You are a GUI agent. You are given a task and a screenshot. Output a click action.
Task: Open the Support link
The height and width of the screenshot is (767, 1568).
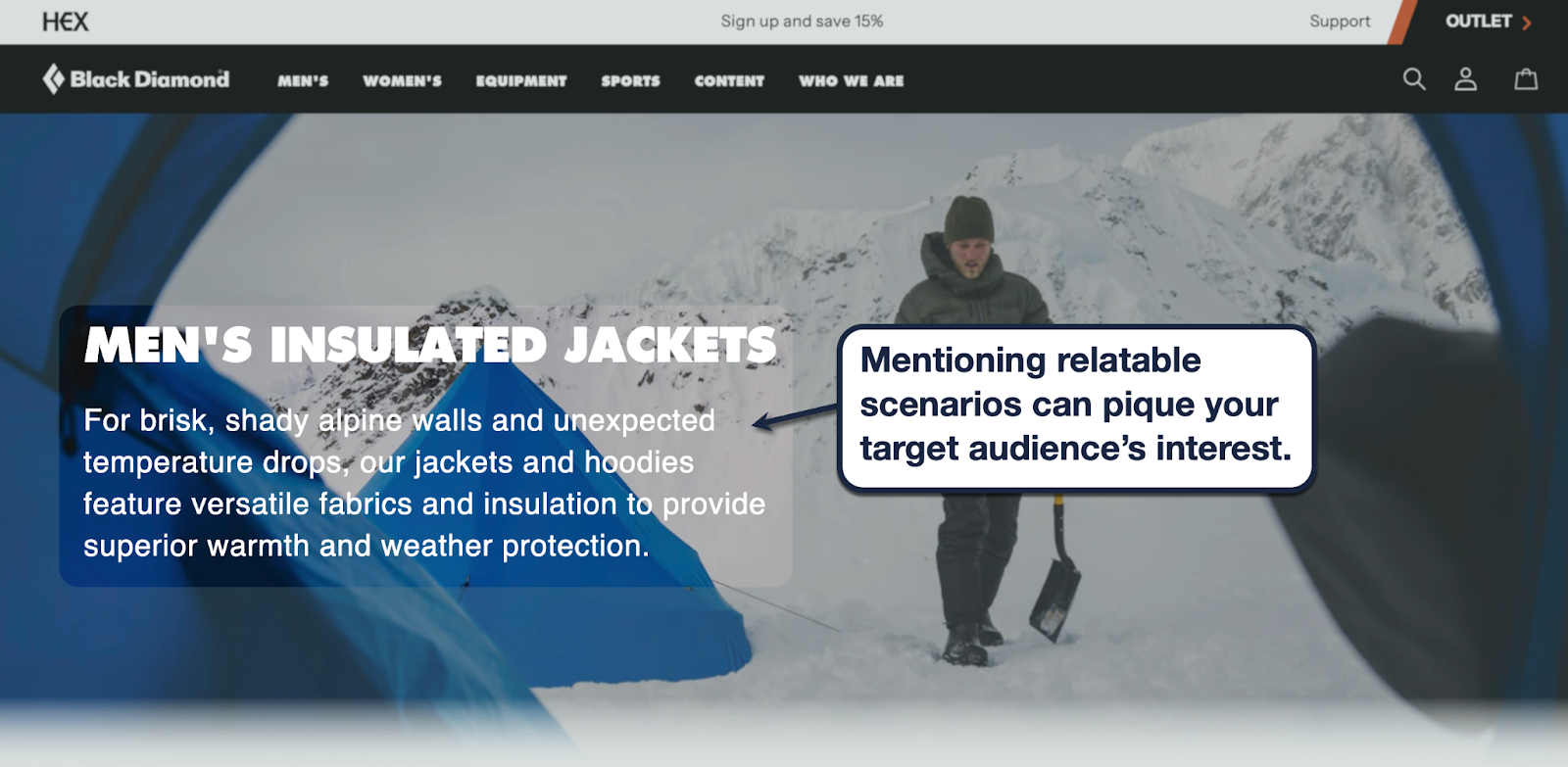(1340, 22)
